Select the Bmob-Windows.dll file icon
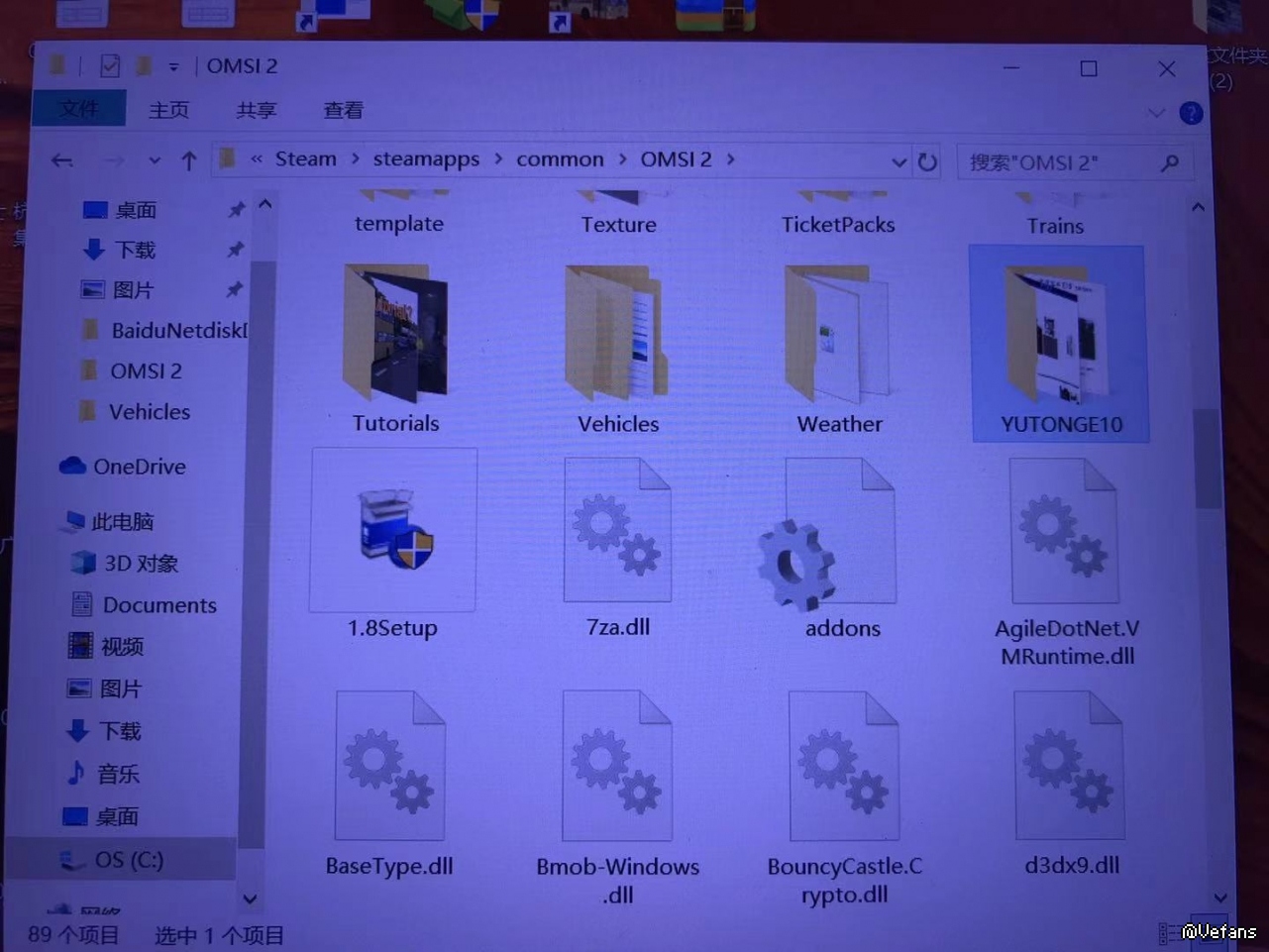The image size is (1269, 952). (617, 766)
